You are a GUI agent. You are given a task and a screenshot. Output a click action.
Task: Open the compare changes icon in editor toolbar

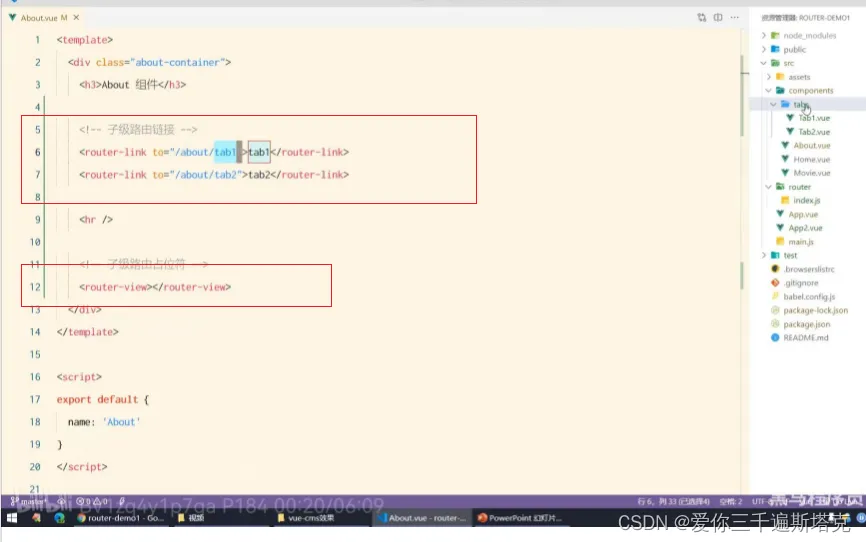point(701,17)
